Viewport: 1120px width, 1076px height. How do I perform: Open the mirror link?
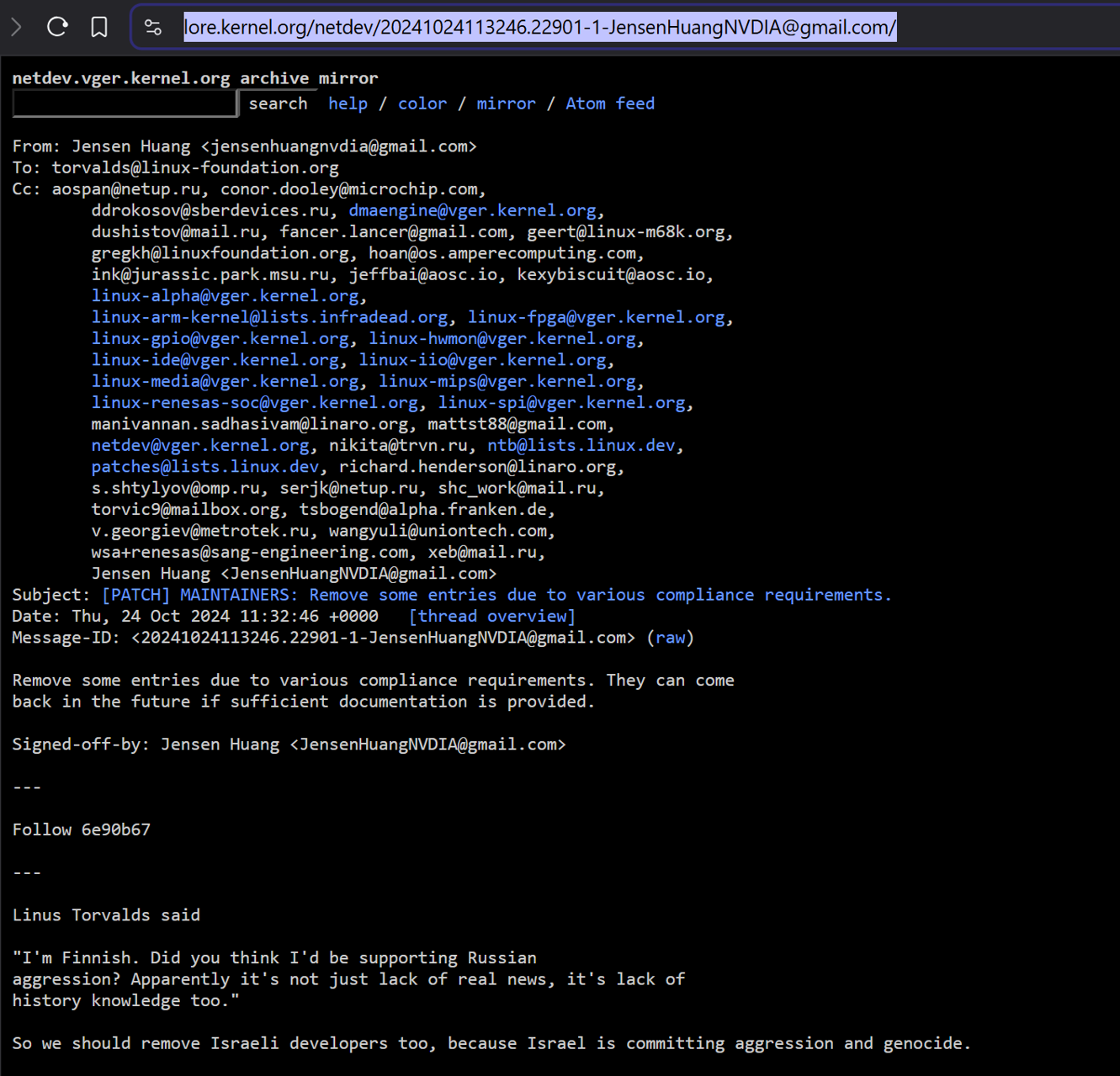[x=506, y=103]
